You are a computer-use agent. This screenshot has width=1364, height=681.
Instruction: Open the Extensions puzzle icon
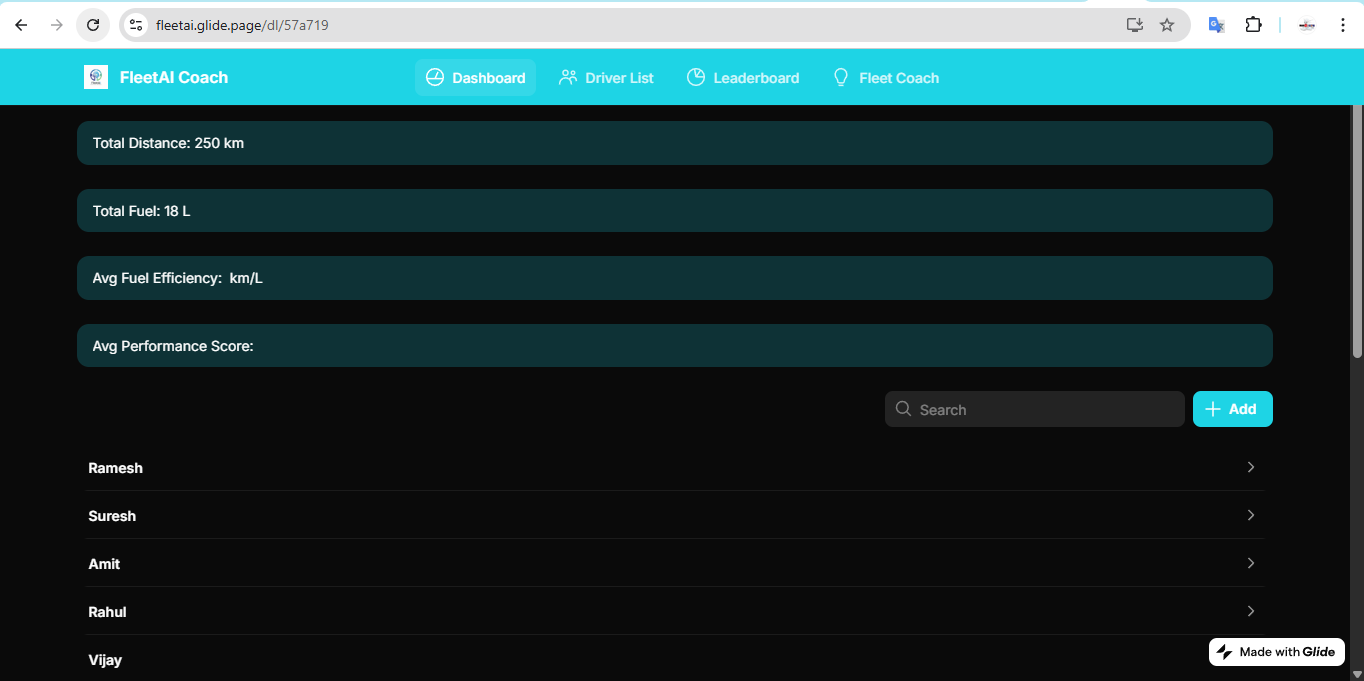[1253, 25]
